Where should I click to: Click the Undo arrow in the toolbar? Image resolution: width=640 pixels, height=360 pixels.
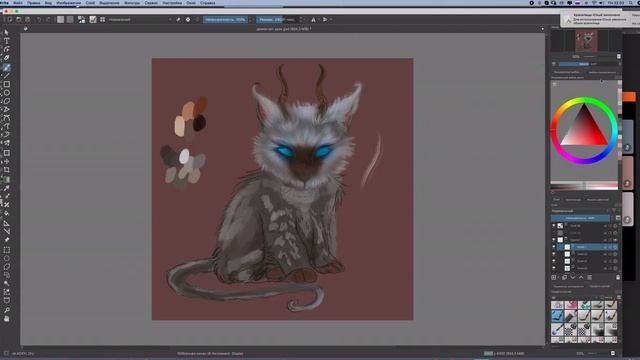39,19
